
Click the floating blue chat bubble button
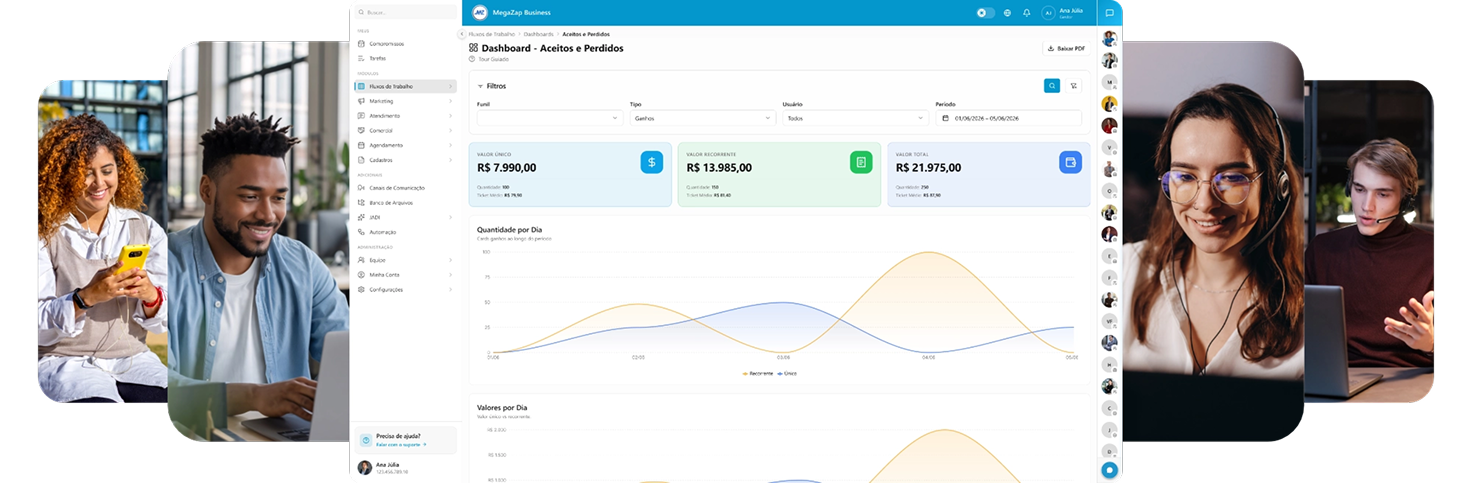tap(1109, 470)
